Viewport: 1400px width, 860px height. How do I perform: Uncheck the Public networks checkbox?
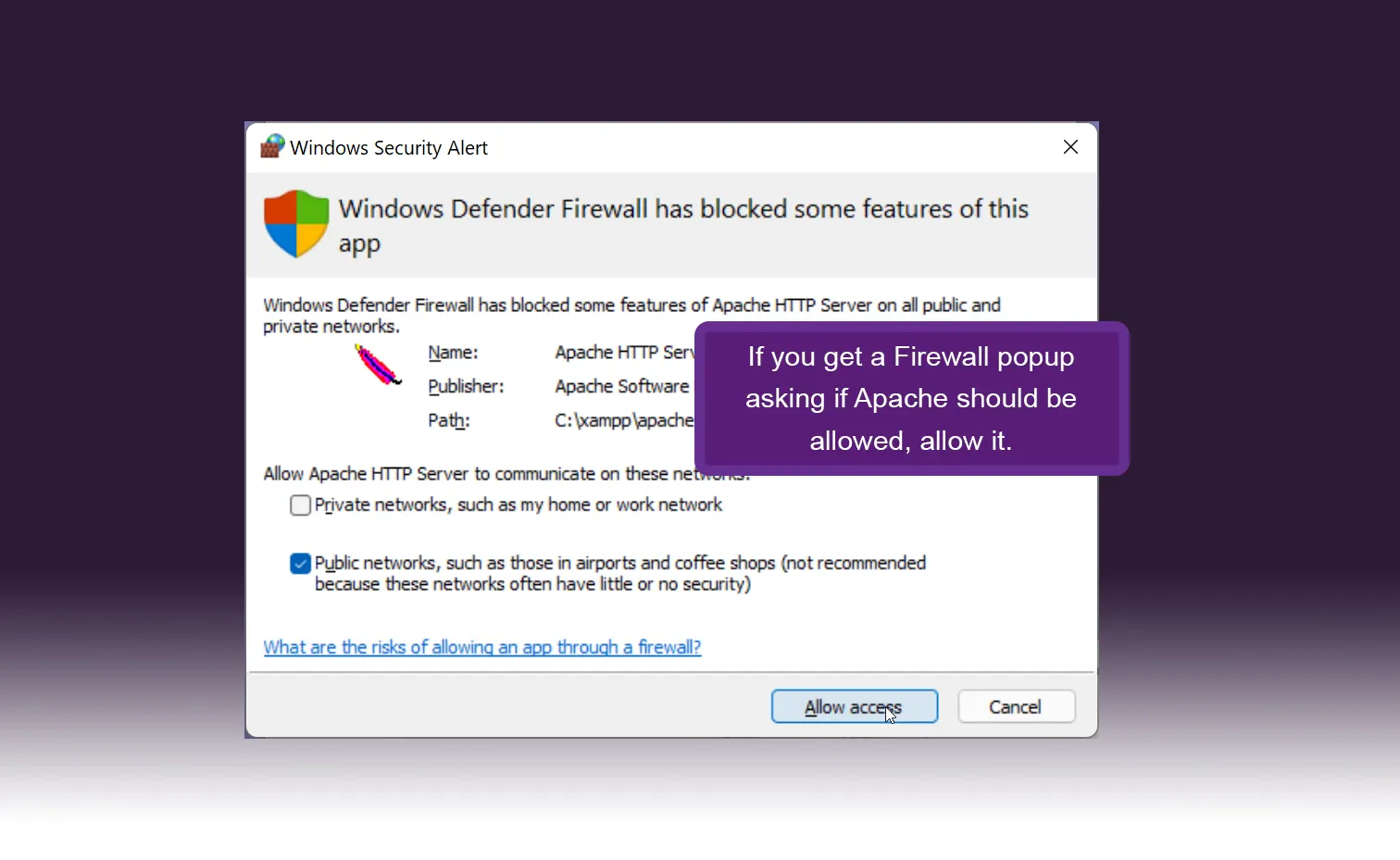(300, 564)
